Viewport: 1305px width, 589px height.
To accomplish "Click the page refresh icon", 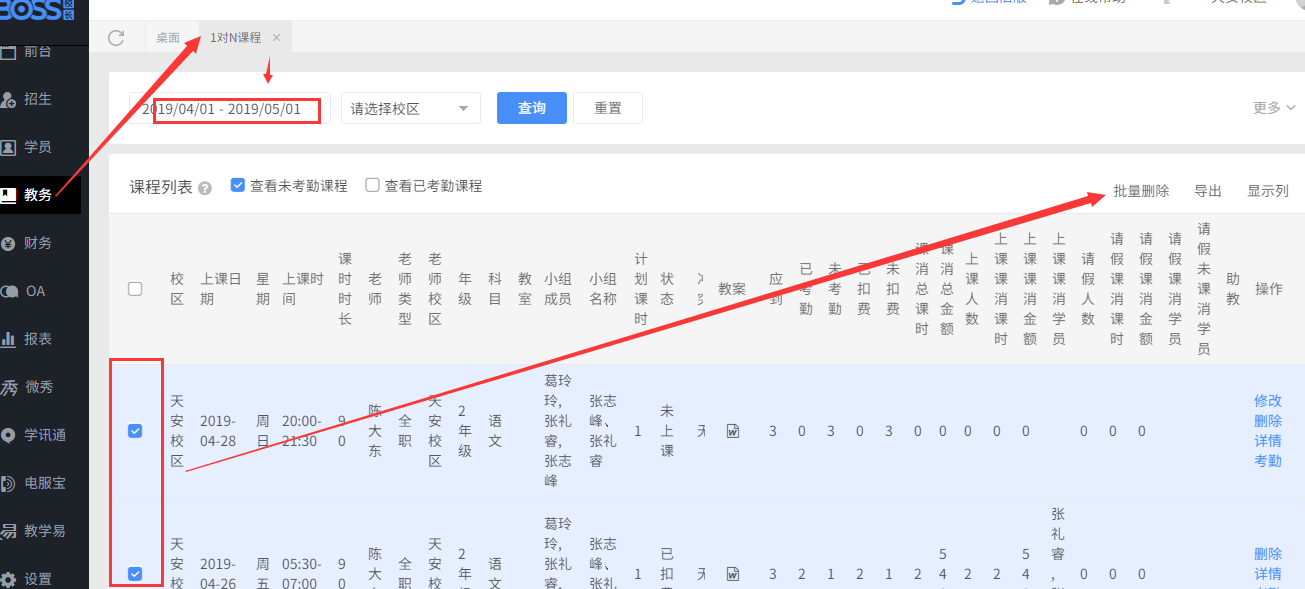I will click(x=116, y=38).
